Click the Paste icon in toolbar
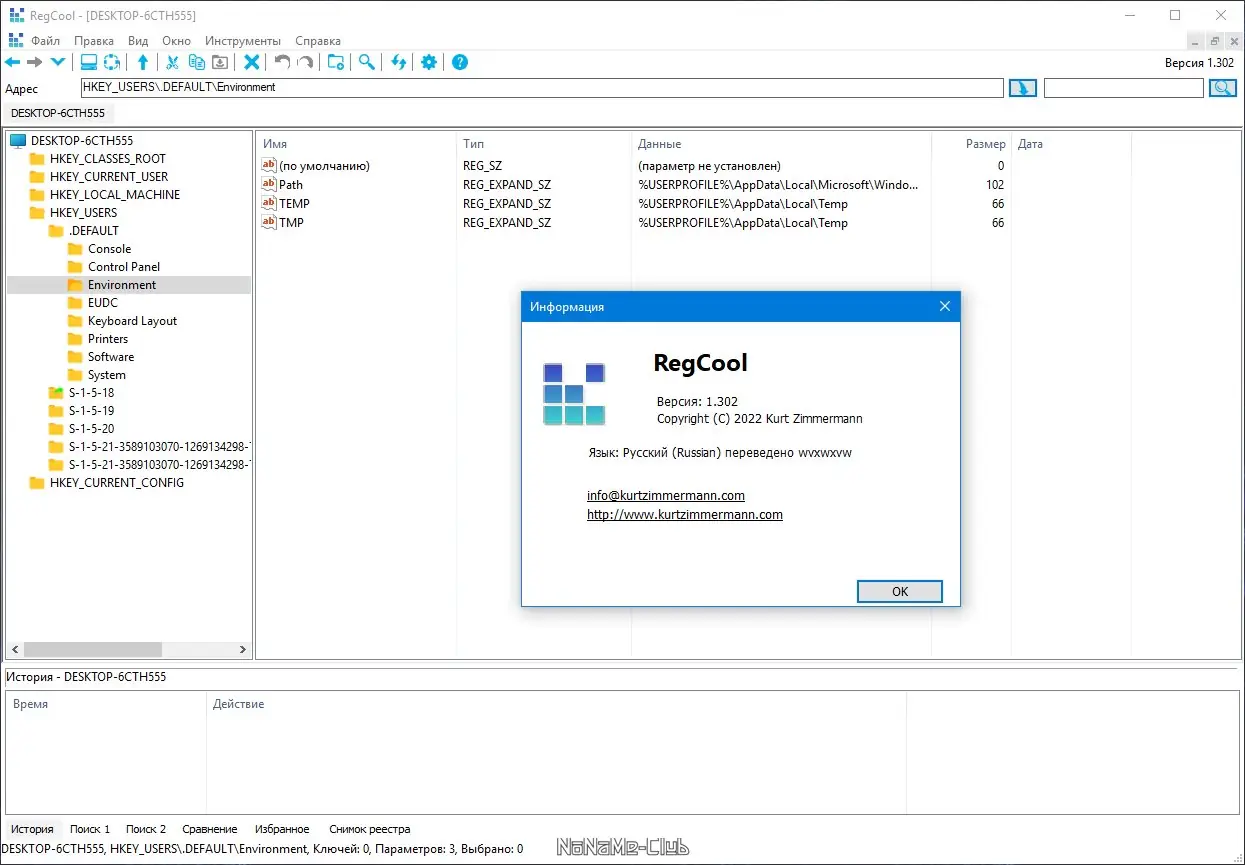 point(220,62)
